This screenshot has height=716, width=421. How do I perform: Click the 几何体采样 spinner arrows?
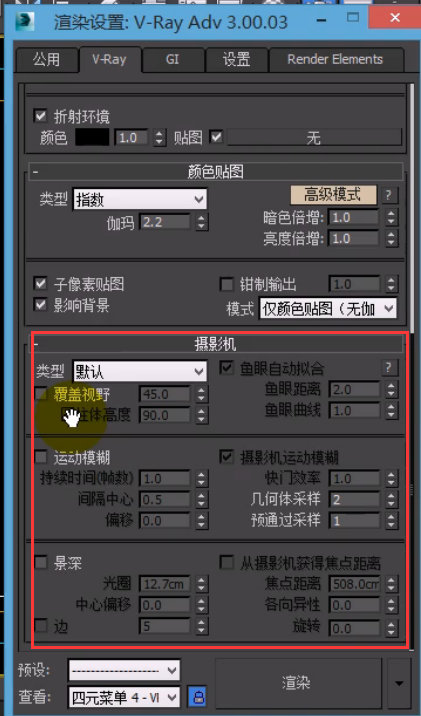390,499
